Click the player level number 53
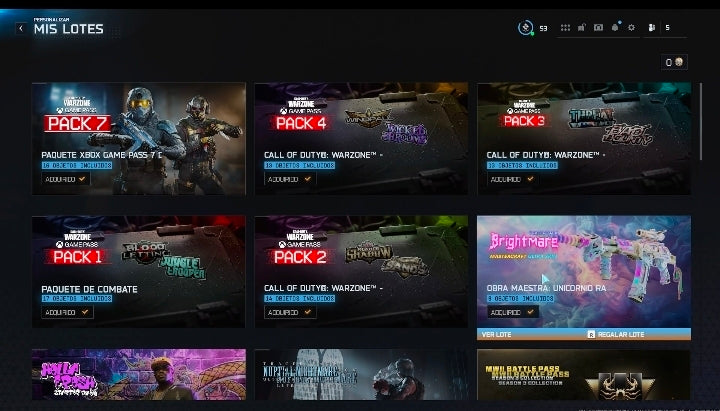This screenshot has height=411, width=720. [x=543, y=28]
